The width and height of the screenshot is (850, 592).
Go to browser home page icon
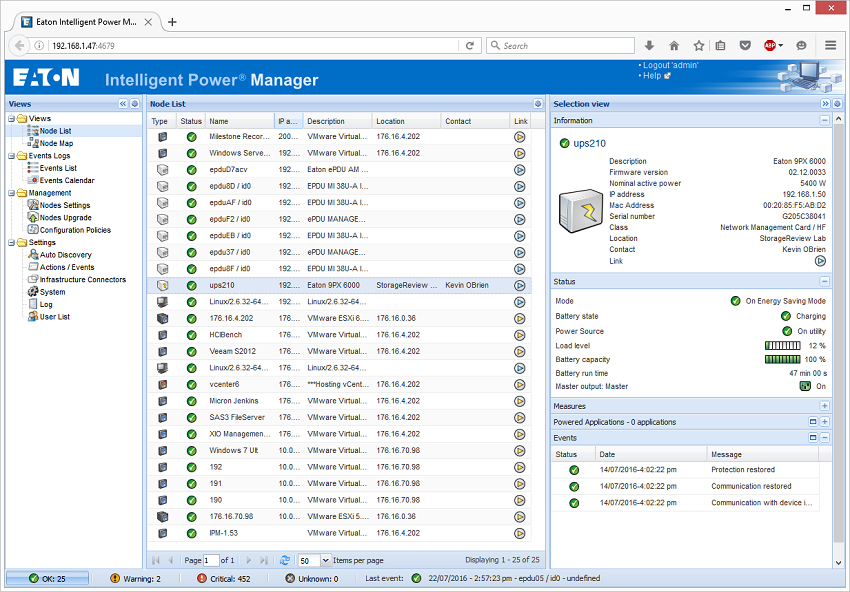pyautogui.click(x=674, y=46)
